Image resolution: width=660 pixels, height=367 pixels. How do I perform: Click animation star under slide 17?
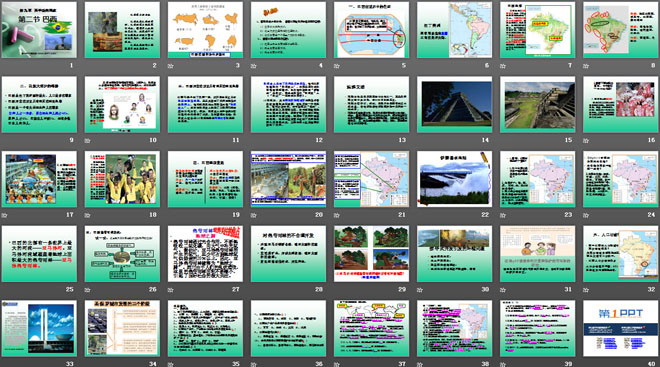tap(4, 215)
